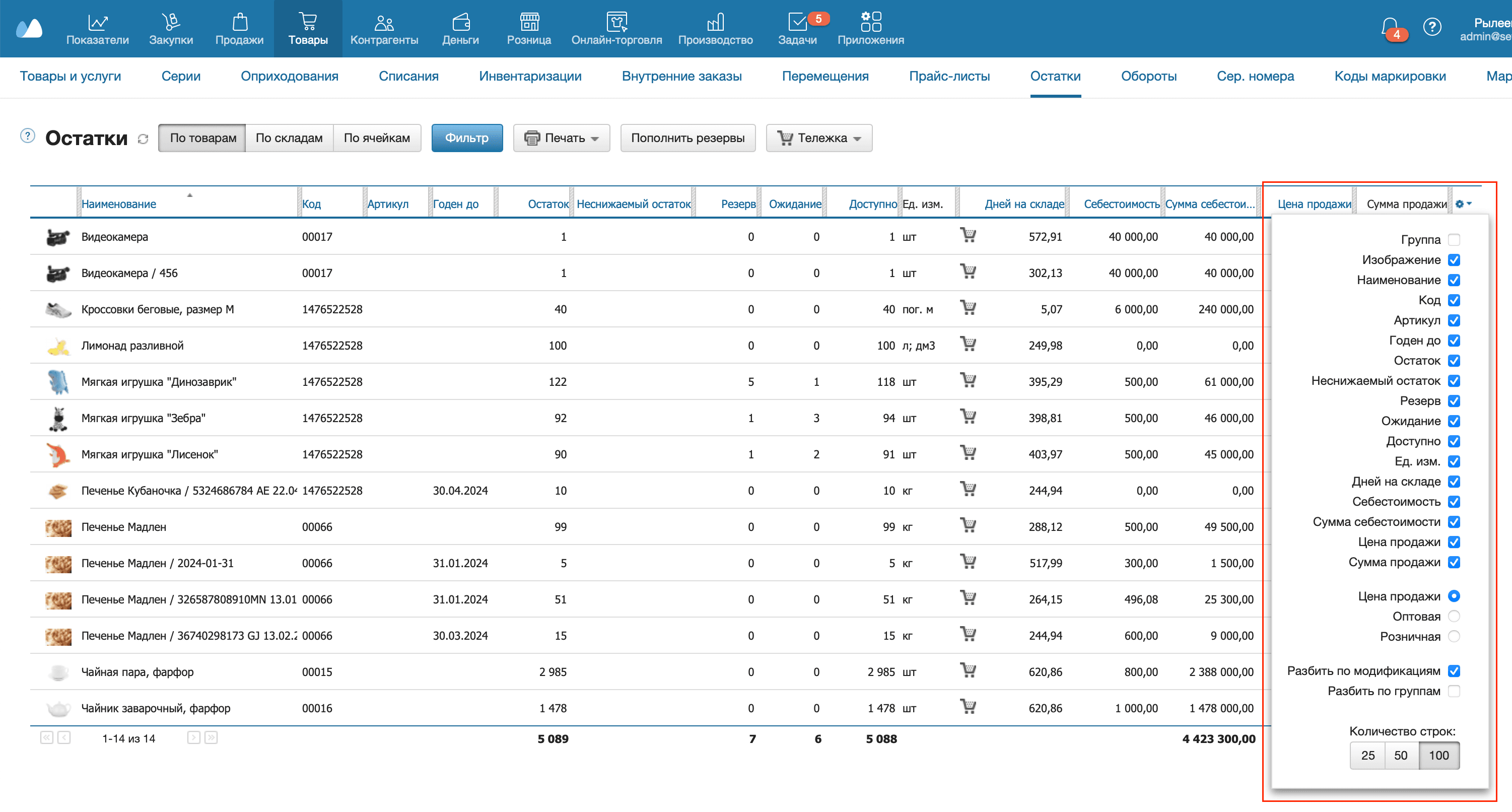Open the notifications bell icon

[1389, 26]
